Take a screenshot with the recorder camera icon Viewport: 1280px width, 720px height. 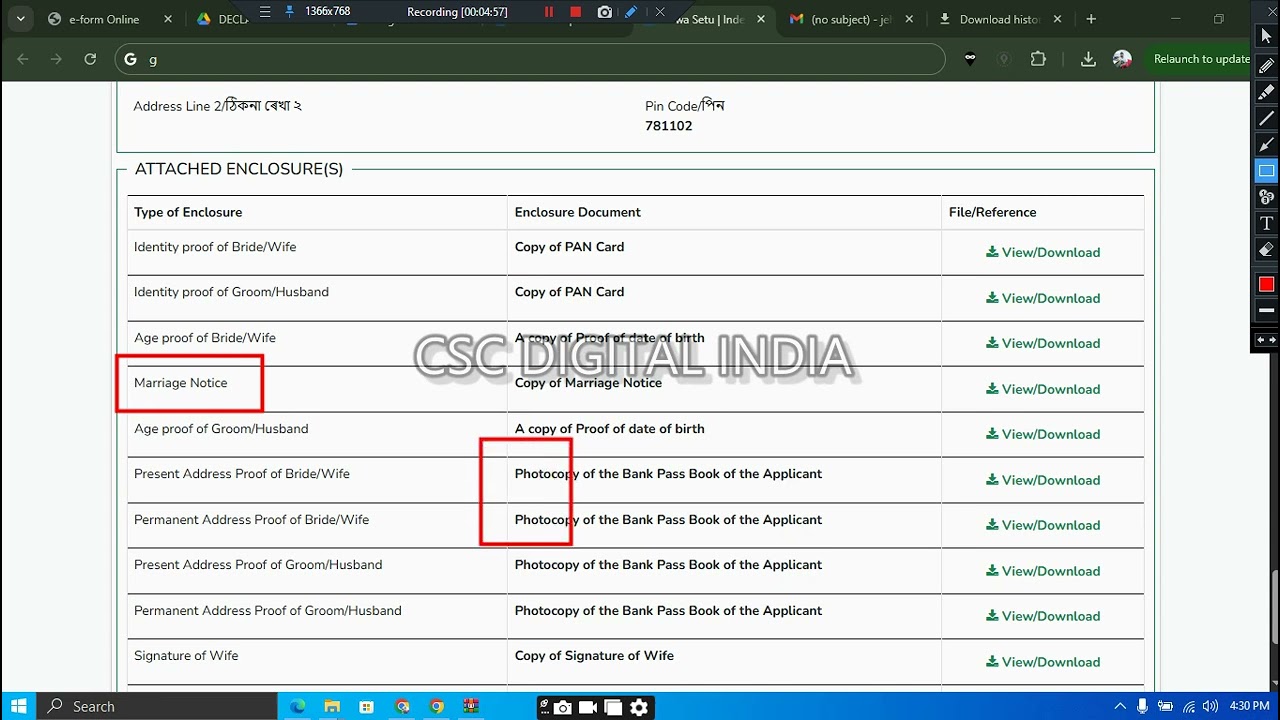tap(604, 12)
